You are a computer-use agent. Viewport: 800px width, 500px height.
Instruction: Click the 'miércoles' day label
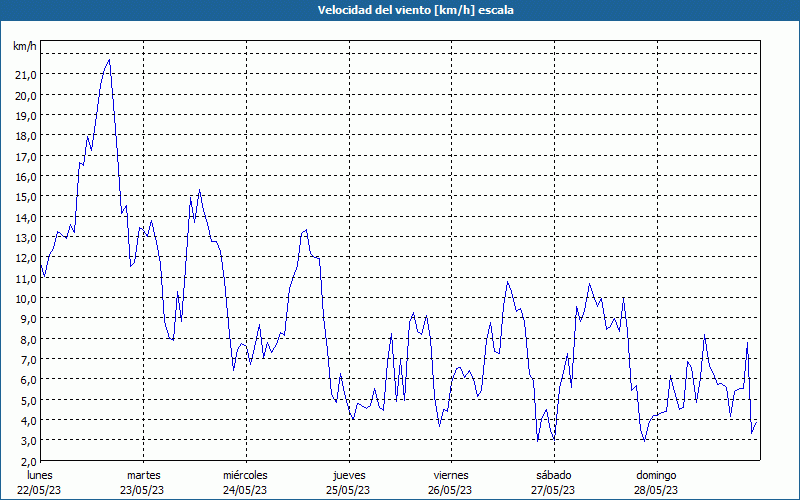pyautogui.click(x=245, y=476)
